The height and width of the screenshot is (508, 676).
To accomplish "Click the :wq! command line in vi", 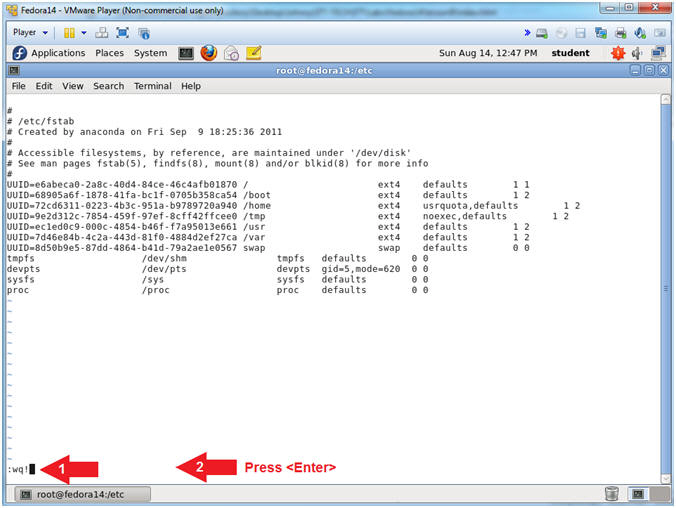I will (x=21, y=469).
